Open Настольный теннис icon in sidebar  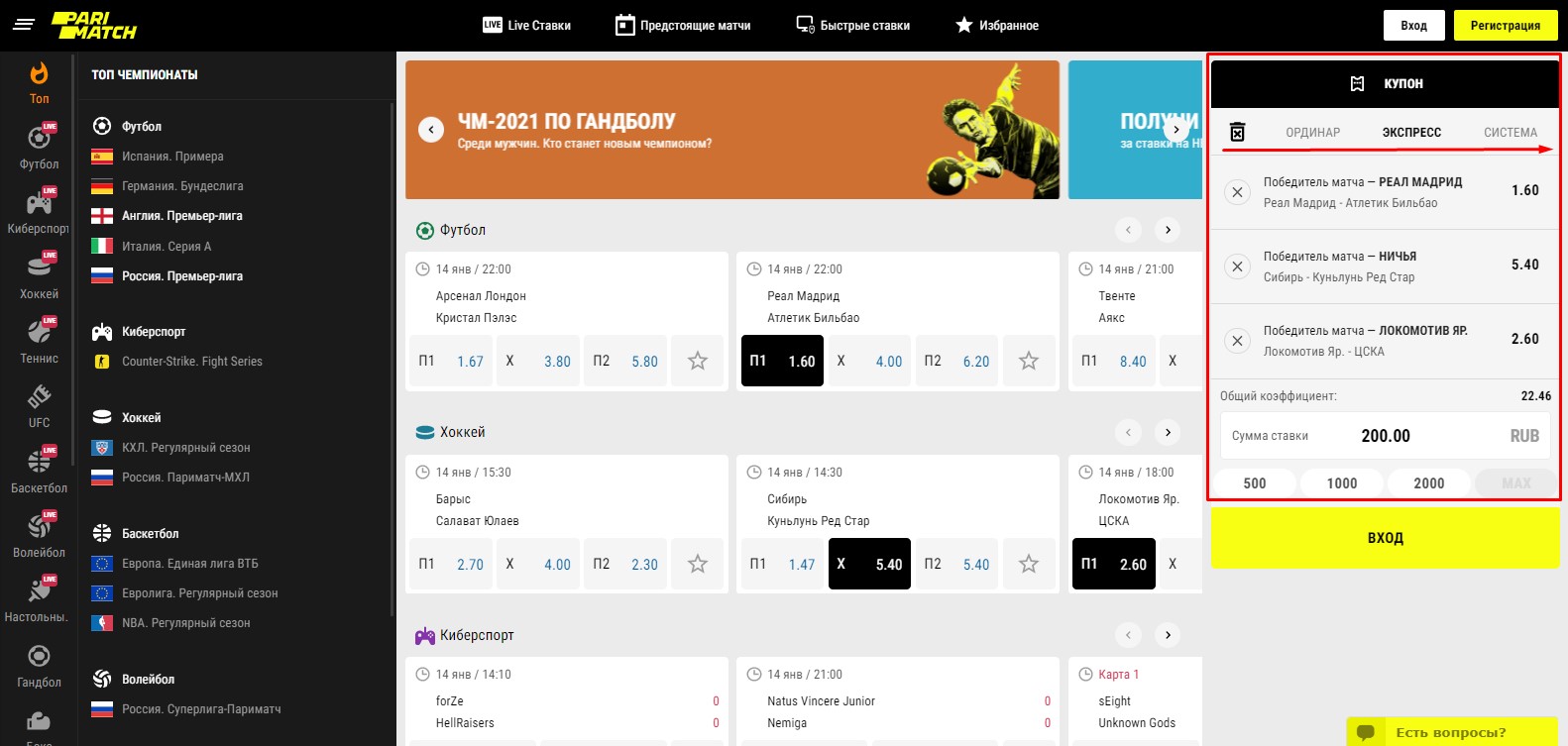point(39,600)
